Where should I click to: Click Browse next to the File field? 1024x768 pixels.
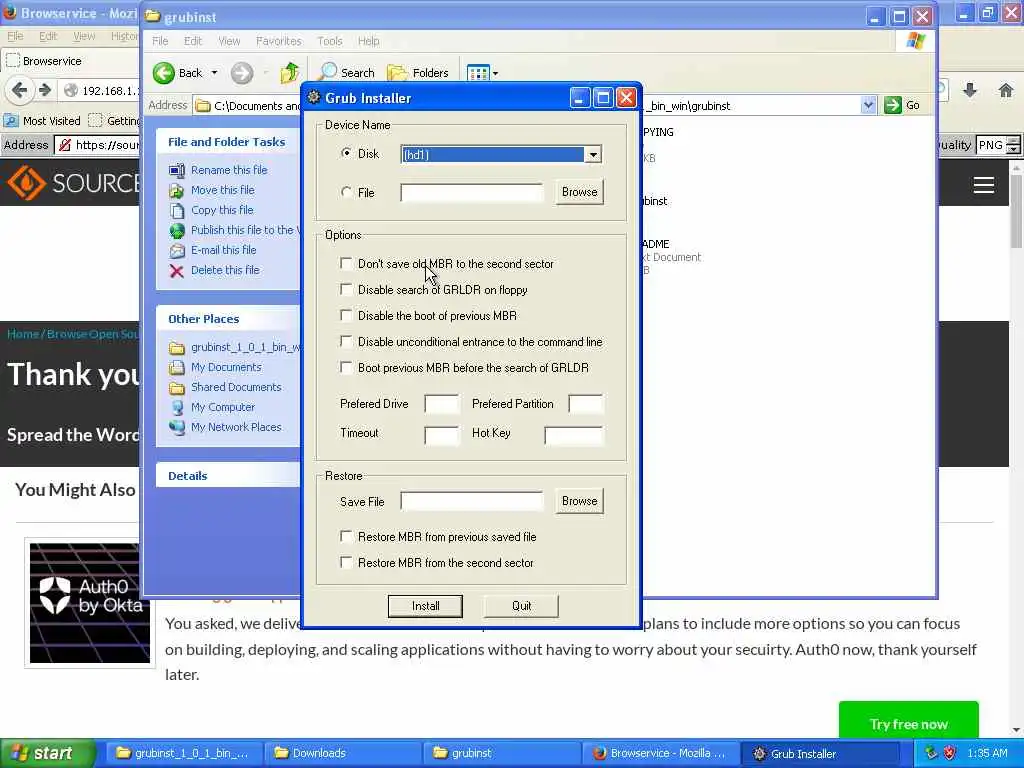(x=579, y=192)
